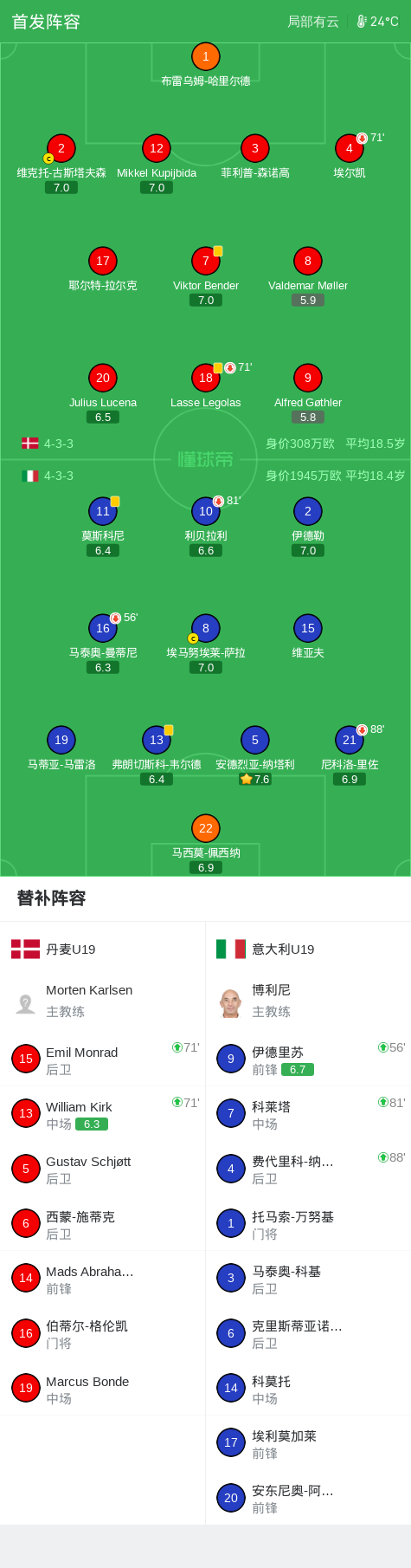Select Italy goalkeeper number 22 icon
This screenshot has width=411, height=1568.
pyautogui.click(x=205, y=828)
